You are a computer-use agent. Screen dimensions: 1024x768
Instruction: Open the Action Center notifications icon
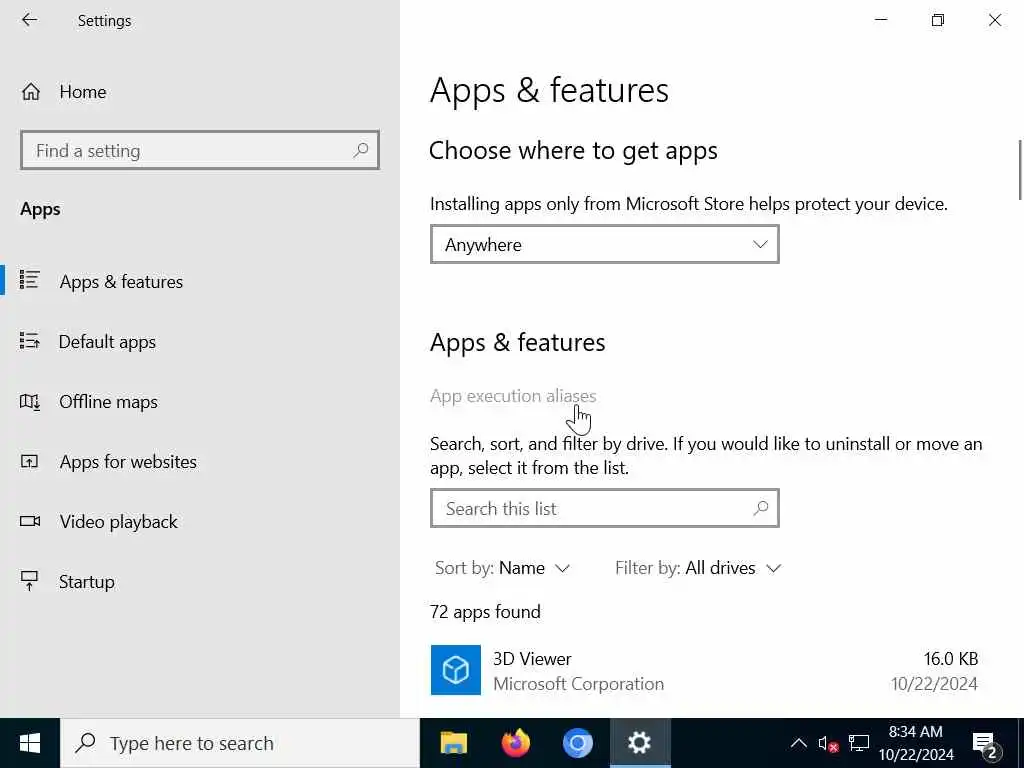click(x=986, y=744)
